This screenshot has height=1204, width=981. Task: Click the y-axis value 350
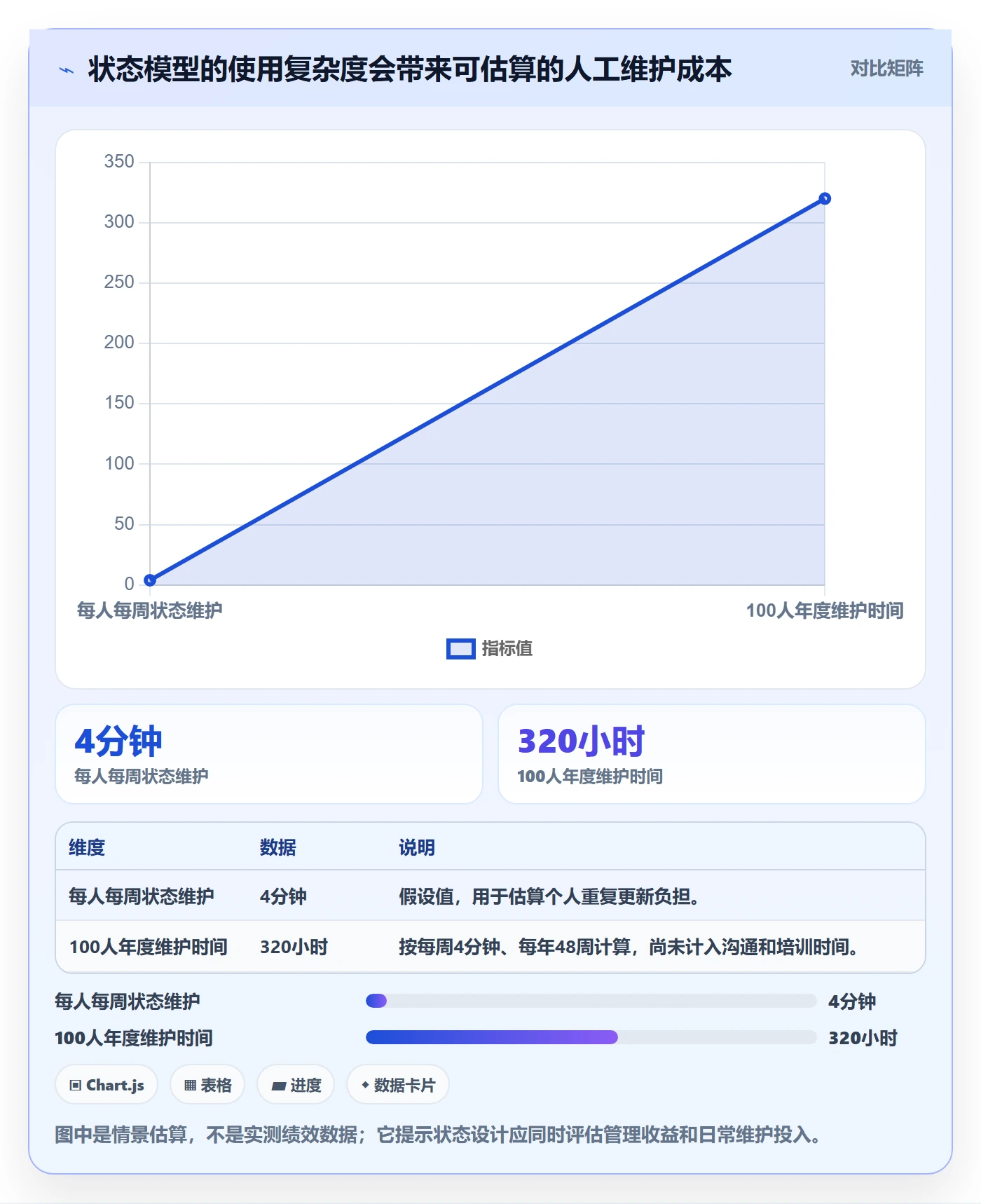coord(119,161)
